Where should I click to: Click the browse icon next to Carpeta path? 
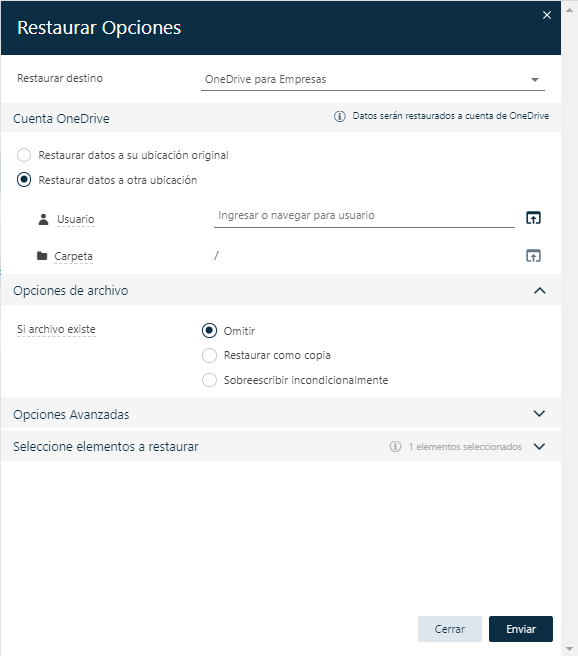coord(533,256)
